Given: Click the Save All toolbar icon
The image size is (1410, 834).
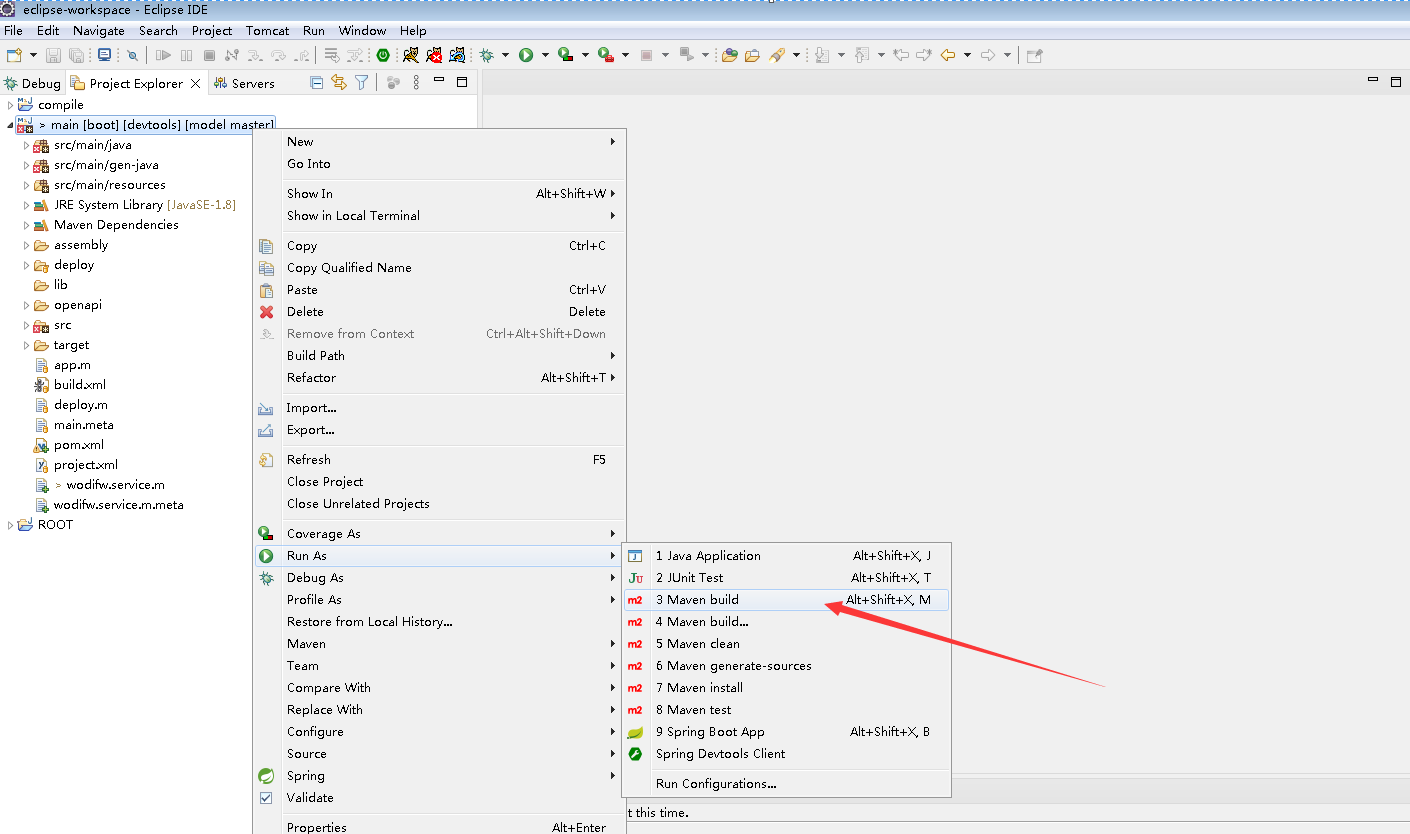Looking at the screenshot, I should click(x=76, y=55).
